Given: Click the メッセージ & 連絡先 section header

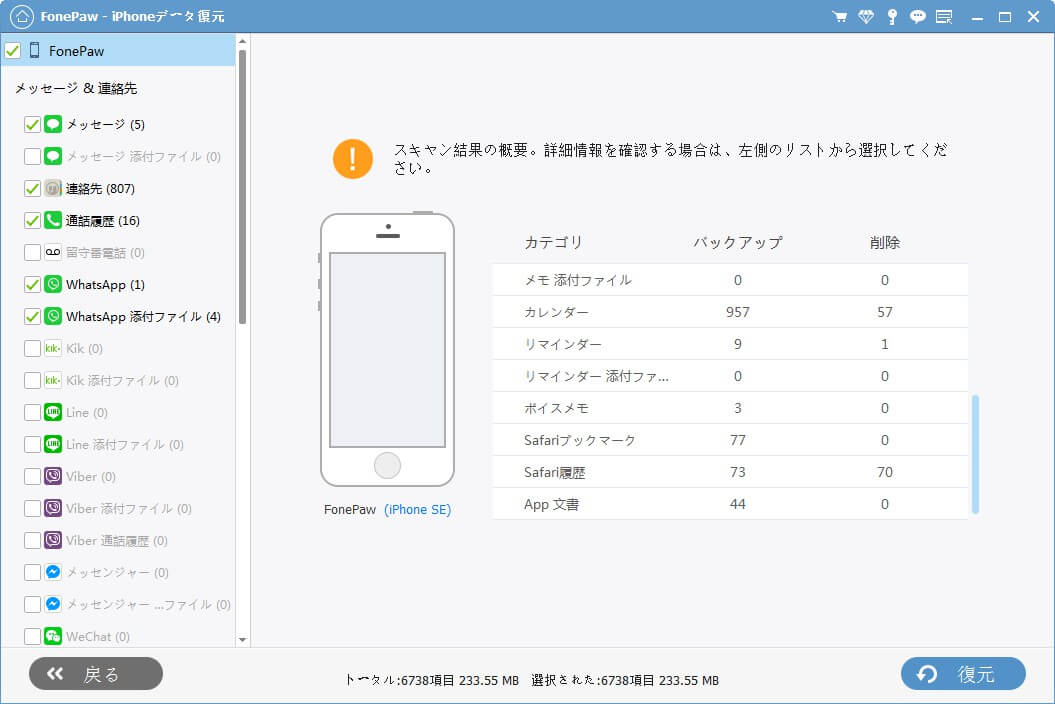Looking at the screenshot, I should coord(76,88).
